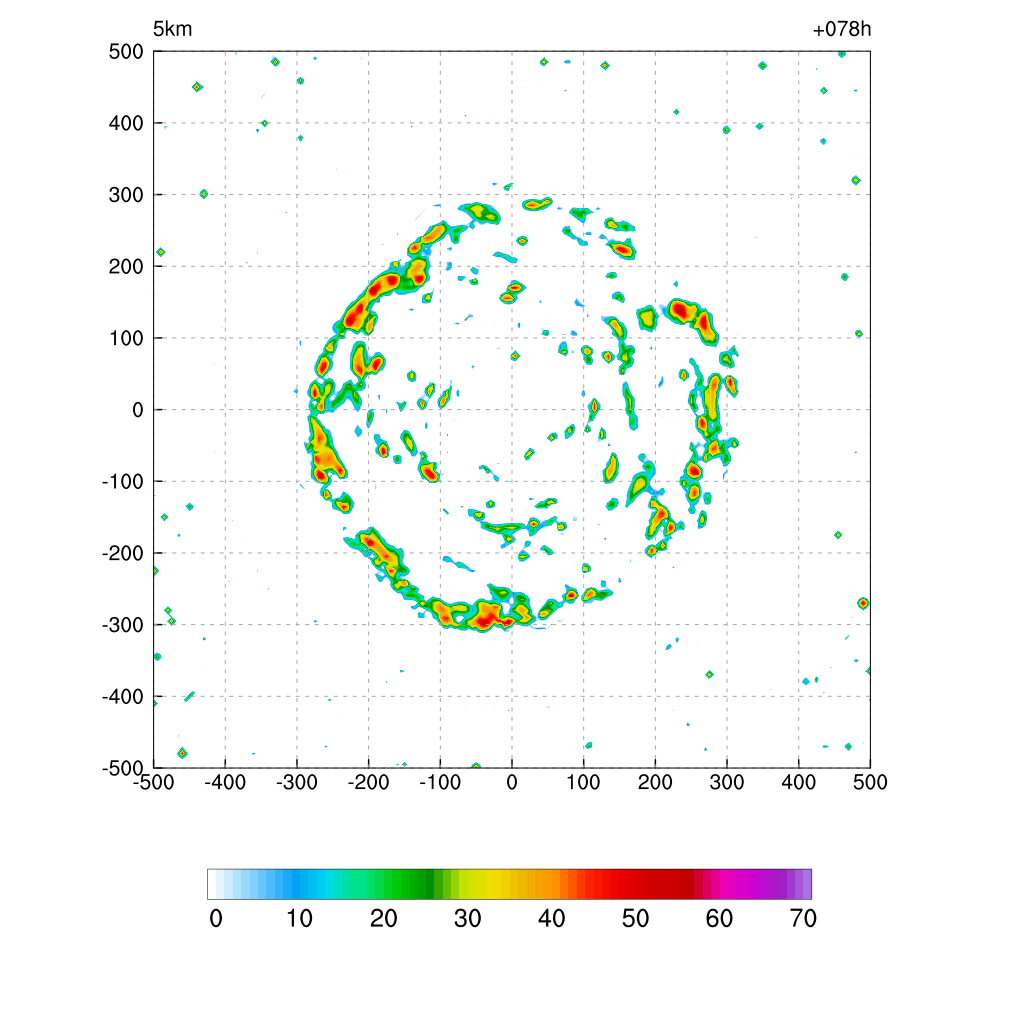Click the x-axis tick label "-200"
This screenshot has width=1024, height=1024.
pyautogui.click(x=368, y=782)
